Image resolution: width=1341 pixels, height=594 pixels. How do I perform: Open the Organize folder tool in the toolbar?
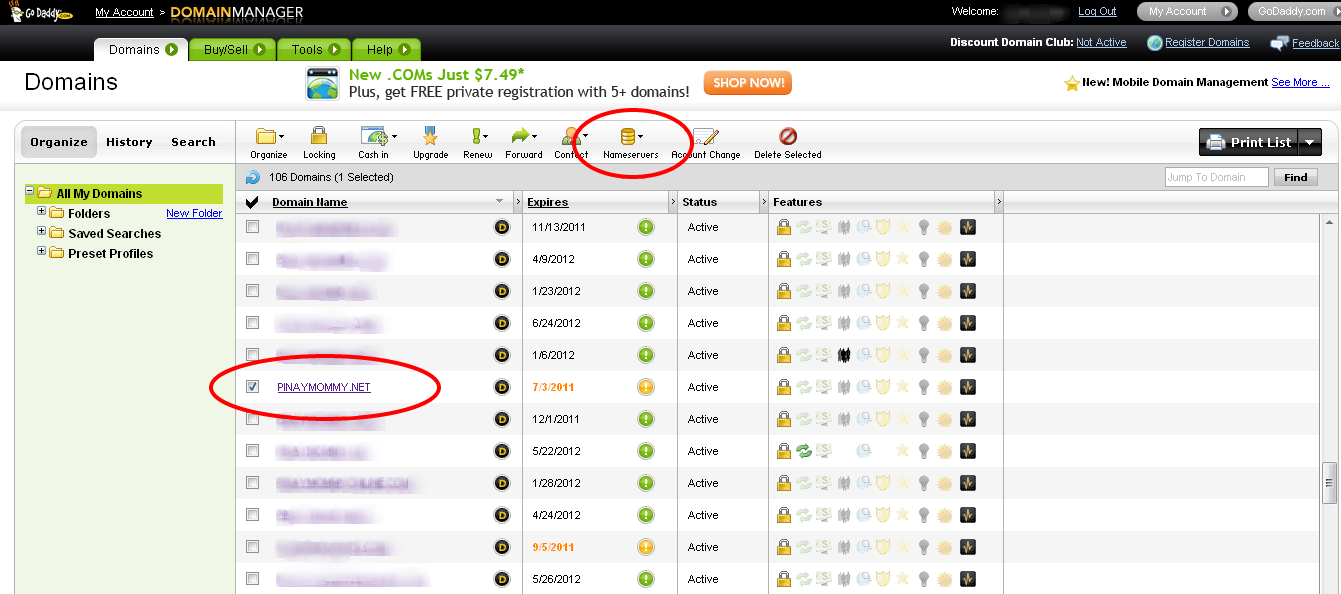(x=268, y=142)
